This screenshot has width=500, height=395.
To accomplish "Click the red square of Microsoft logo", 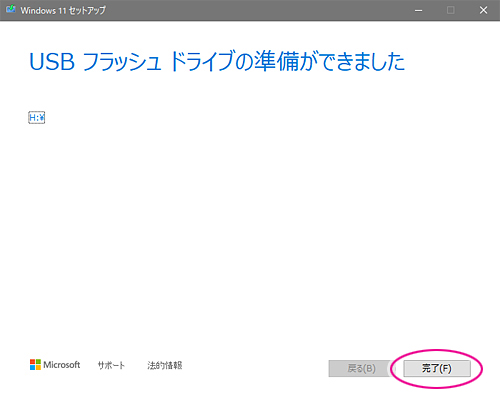I will coord(32,362).
